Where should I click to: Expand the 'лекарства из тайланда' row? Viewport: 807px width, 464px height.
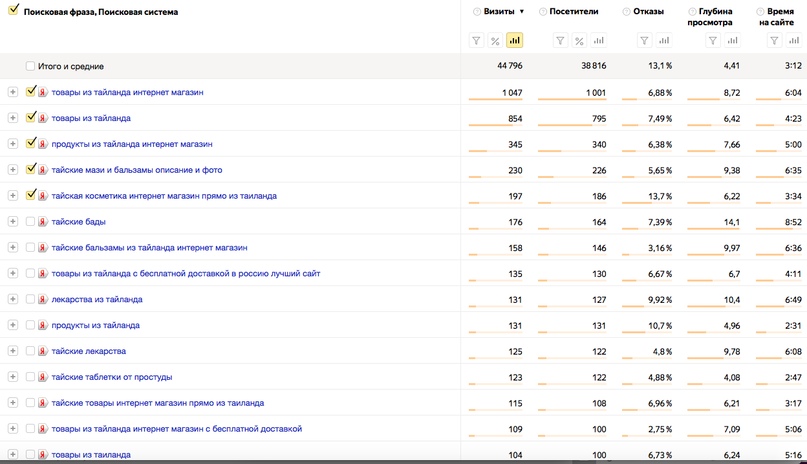[x=13, y=299]
